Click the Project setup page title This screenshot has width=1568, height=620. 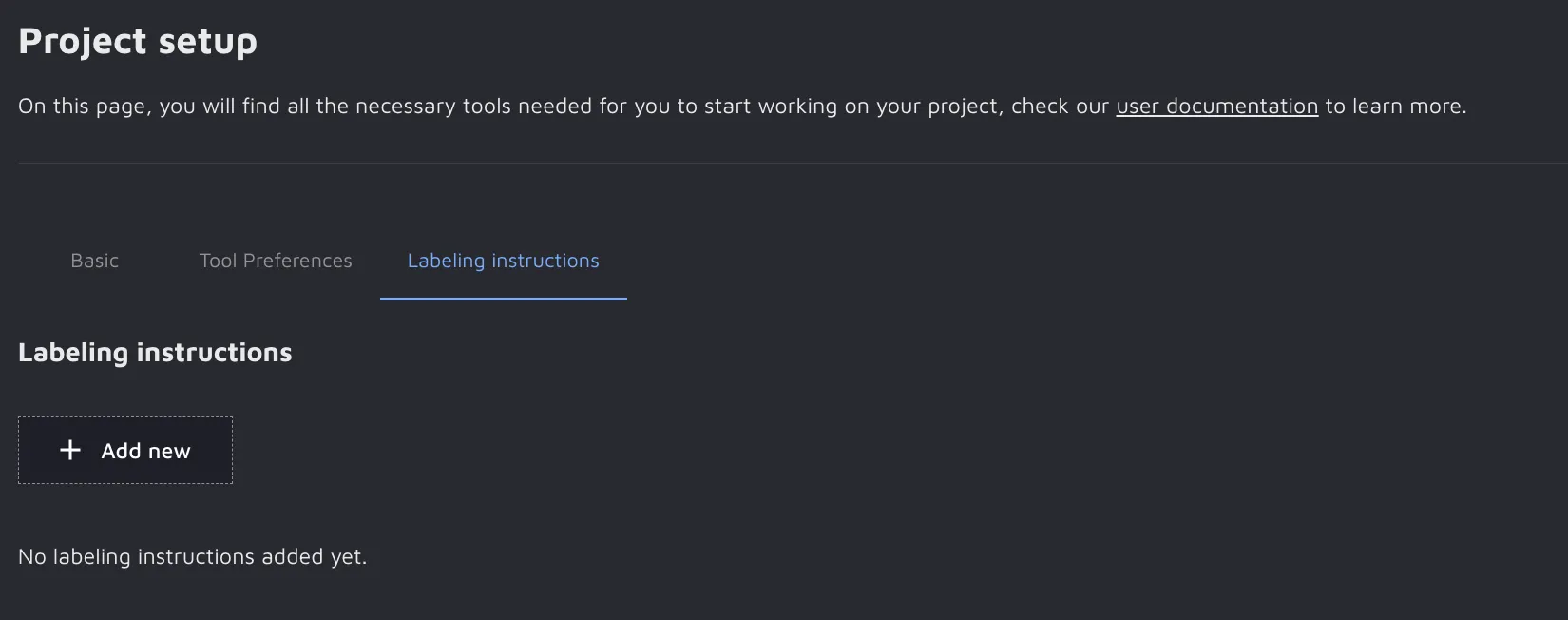(138, 41)
